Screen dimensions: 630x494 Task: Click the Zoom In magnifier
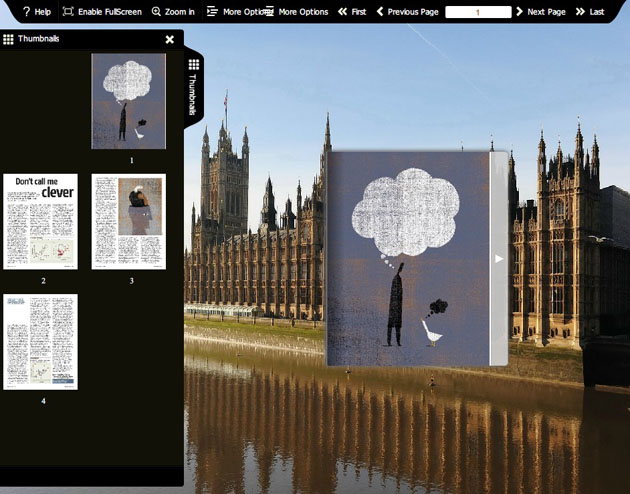[x=156, y=12]
